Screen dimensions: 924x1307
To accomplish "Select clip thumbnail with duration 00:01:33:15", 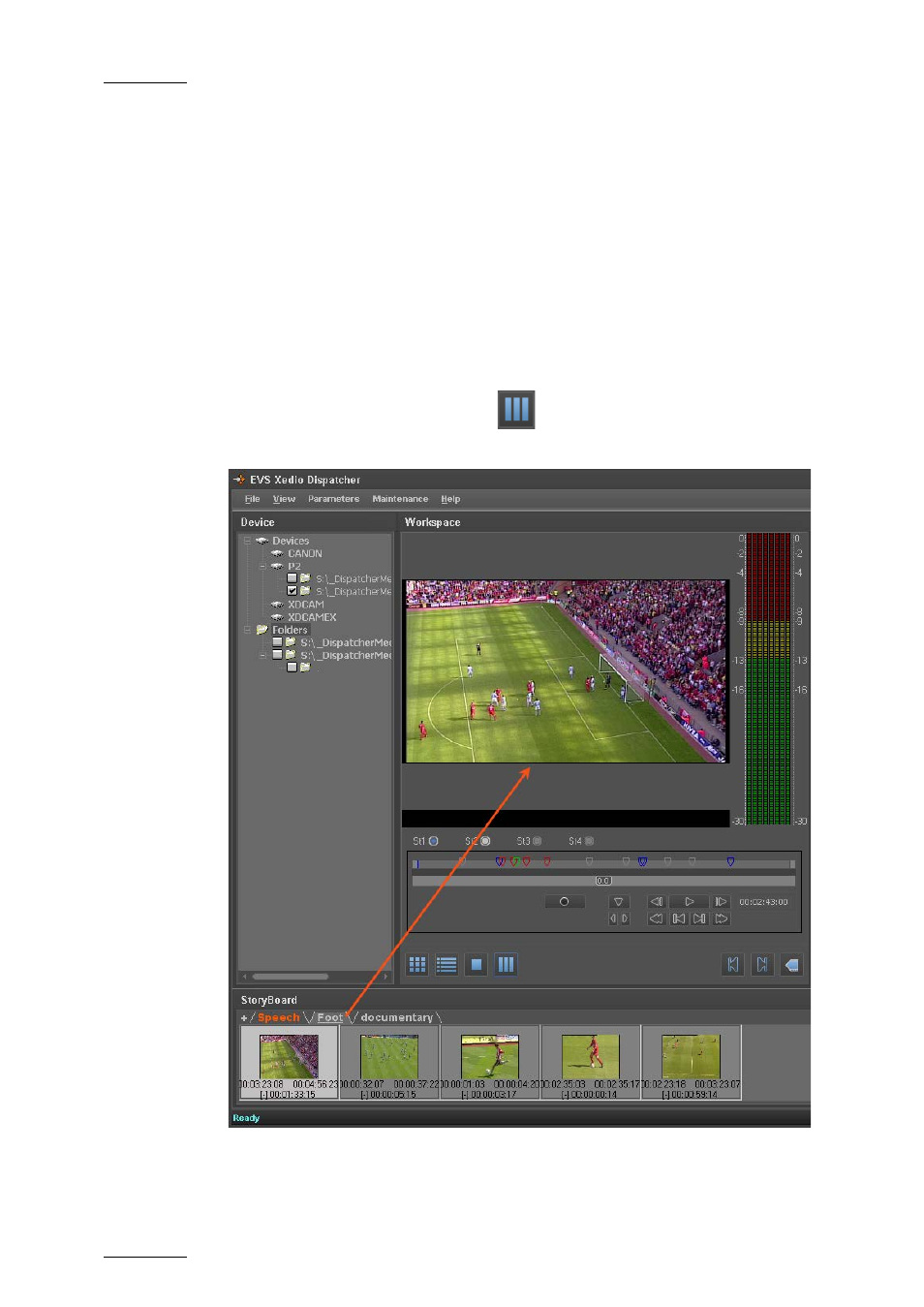I will [289, 1062].
